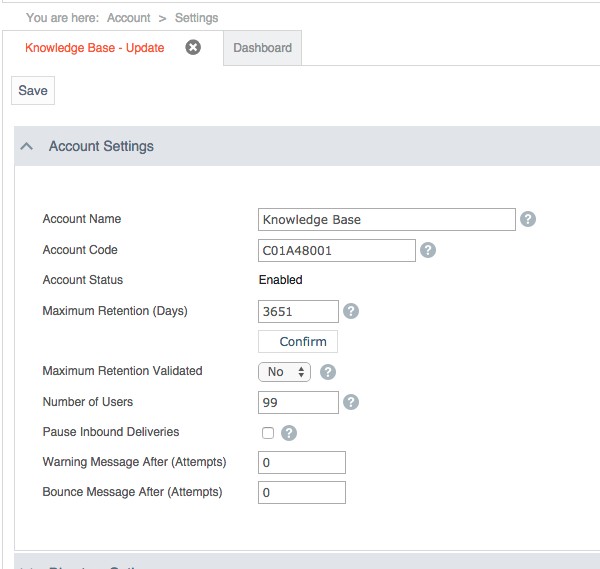Click the Enabled account status text
Viewport: 600px width, 569px height.
point(280,280)
